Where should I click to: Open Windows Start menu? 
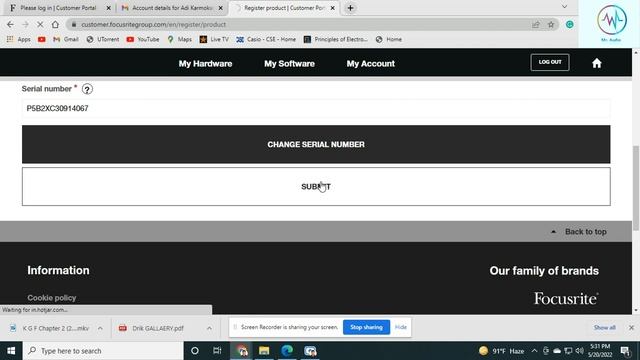click(x=11, y=351)
